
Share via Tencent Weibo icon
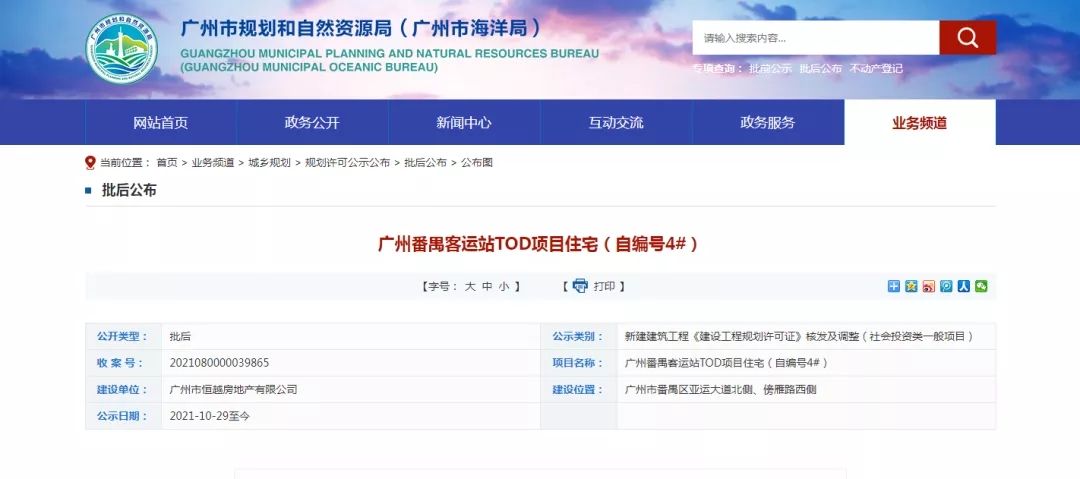[x=946, y=286]
